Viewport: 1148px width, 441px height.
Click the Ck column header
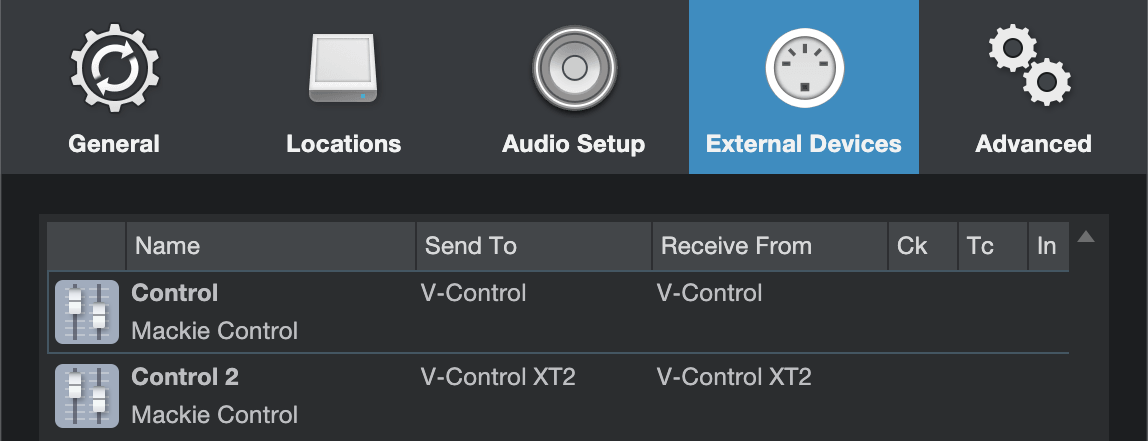click(x=912, y=246)
